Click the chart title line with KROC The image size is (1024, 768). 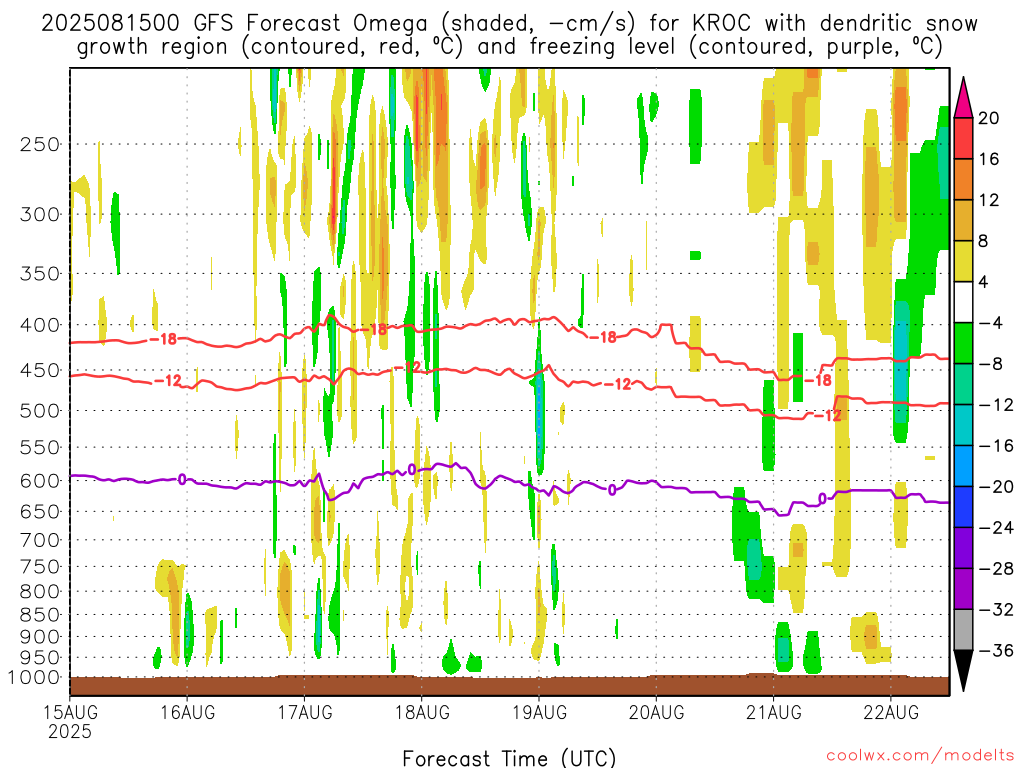point(509,24)
